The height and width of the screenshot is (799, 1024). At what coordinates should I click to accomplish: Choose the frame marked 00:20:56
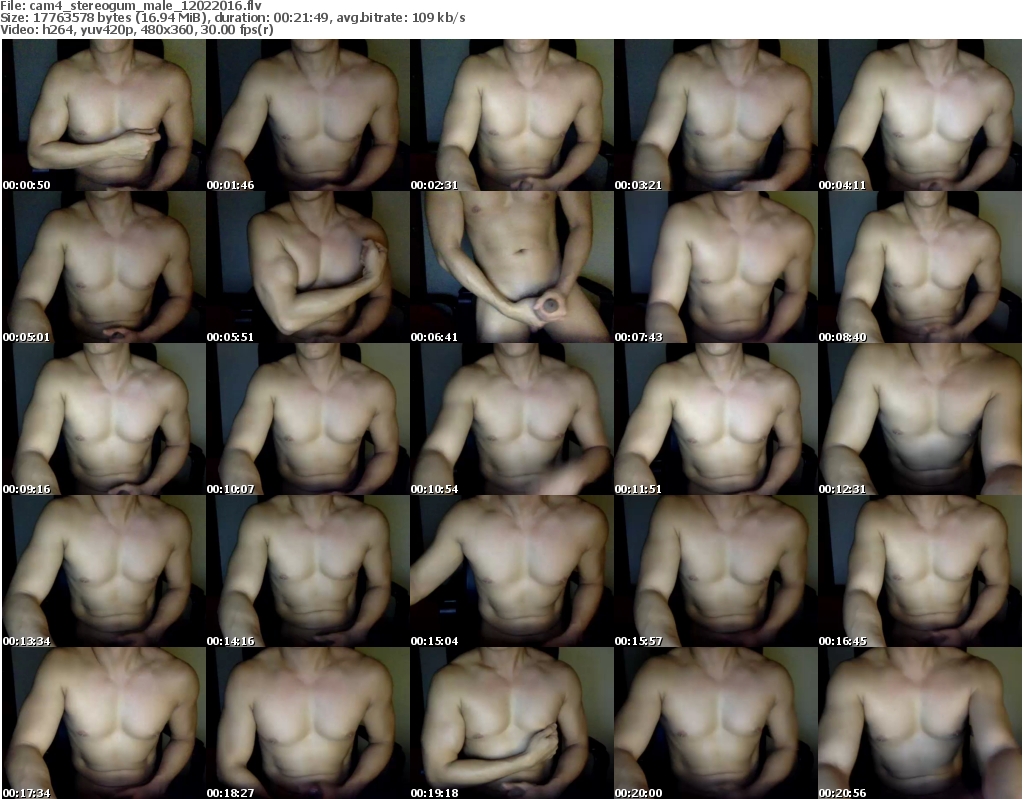(920, 723)
